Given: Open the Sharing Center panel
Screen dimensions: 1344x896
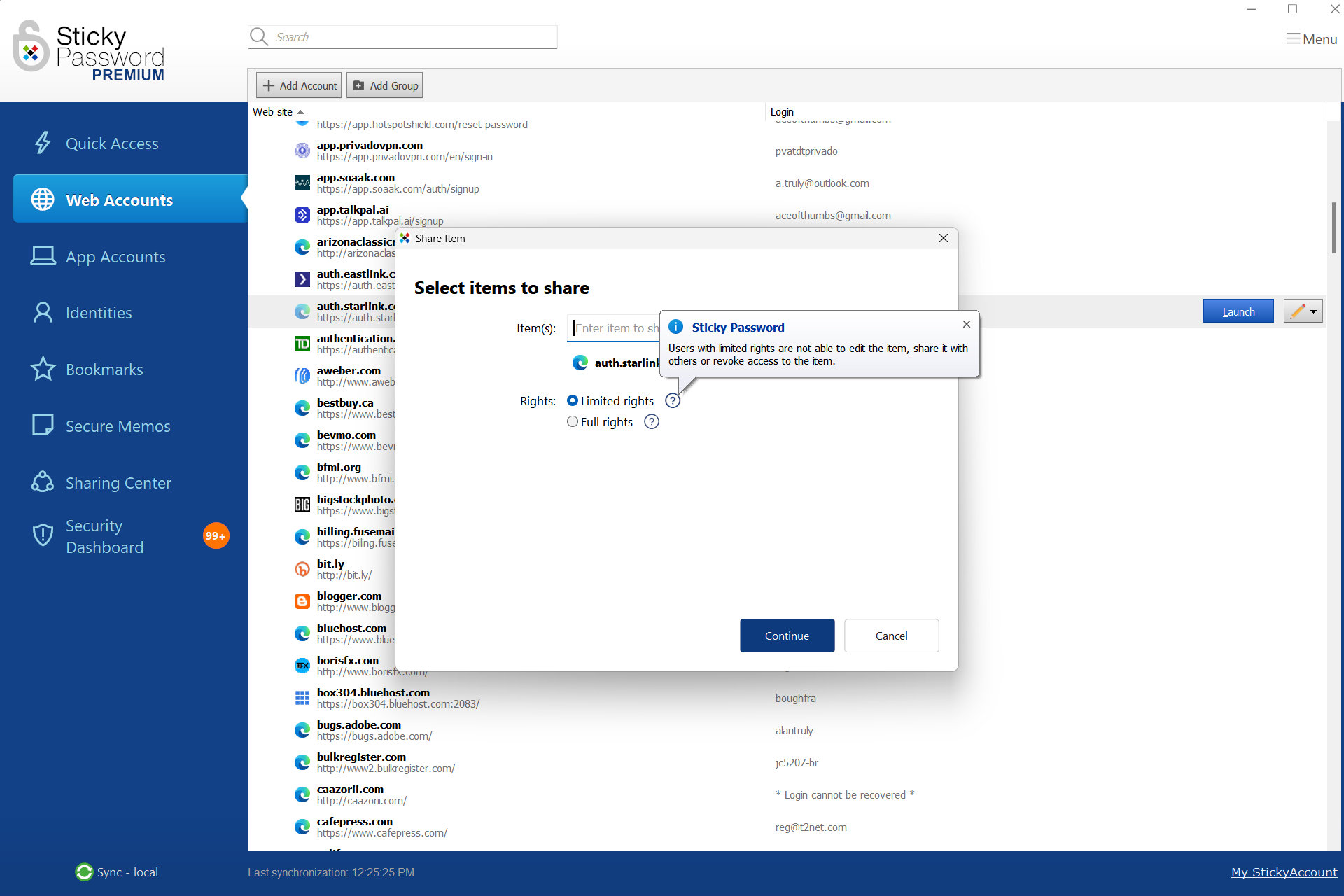Looking at the screenshot, I should 118,484.
